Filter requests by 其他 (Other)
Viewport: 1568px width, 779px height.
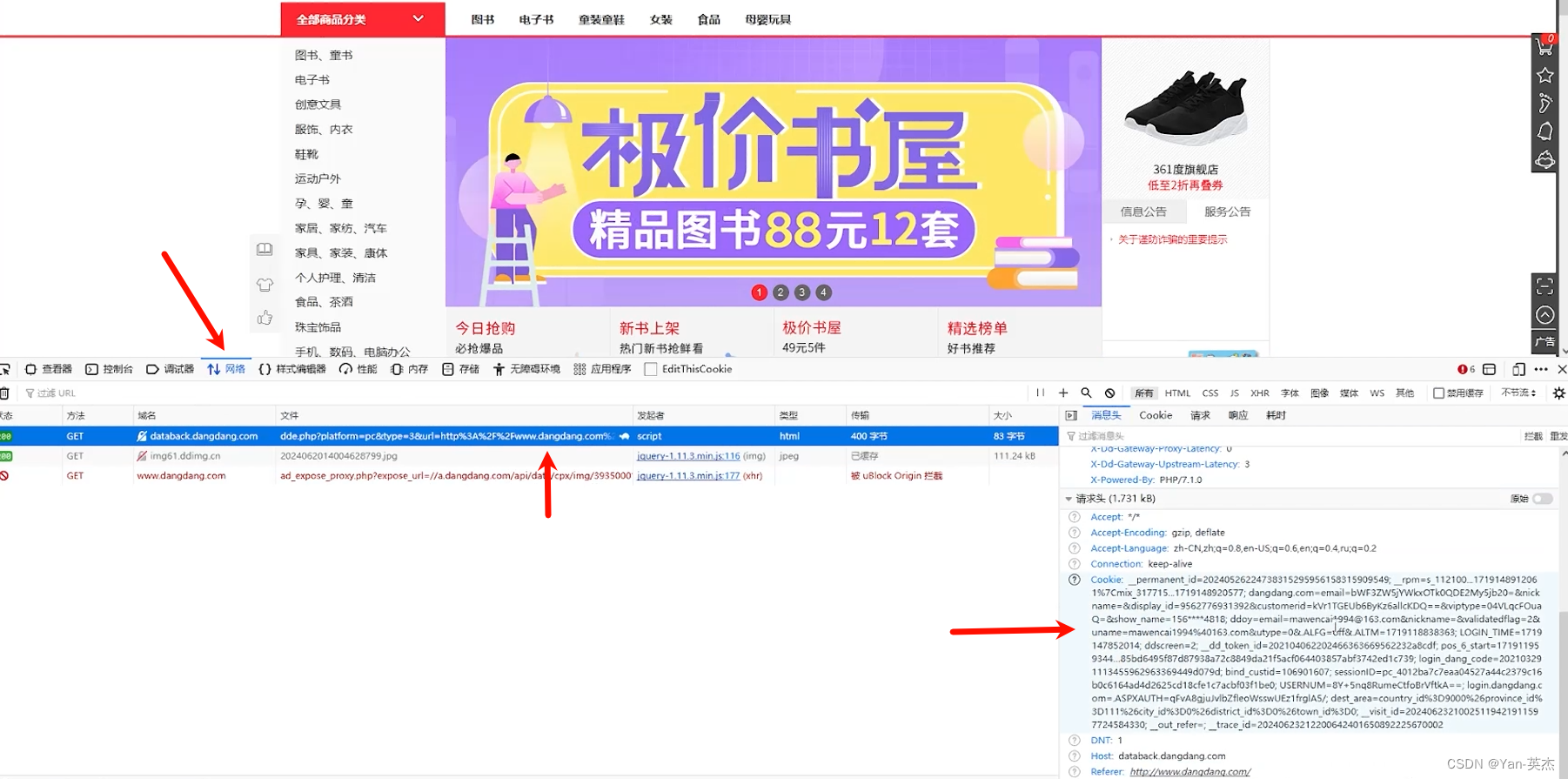point(1404,393)
